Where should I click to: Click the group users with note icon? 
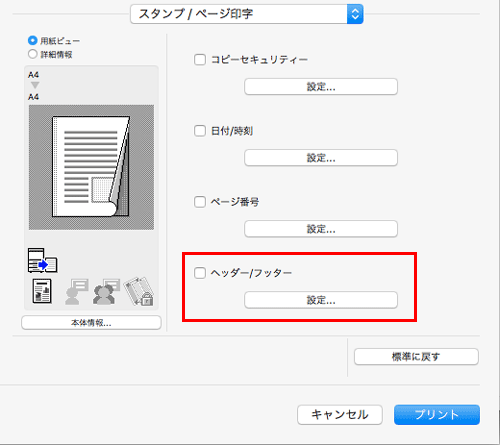106,292
